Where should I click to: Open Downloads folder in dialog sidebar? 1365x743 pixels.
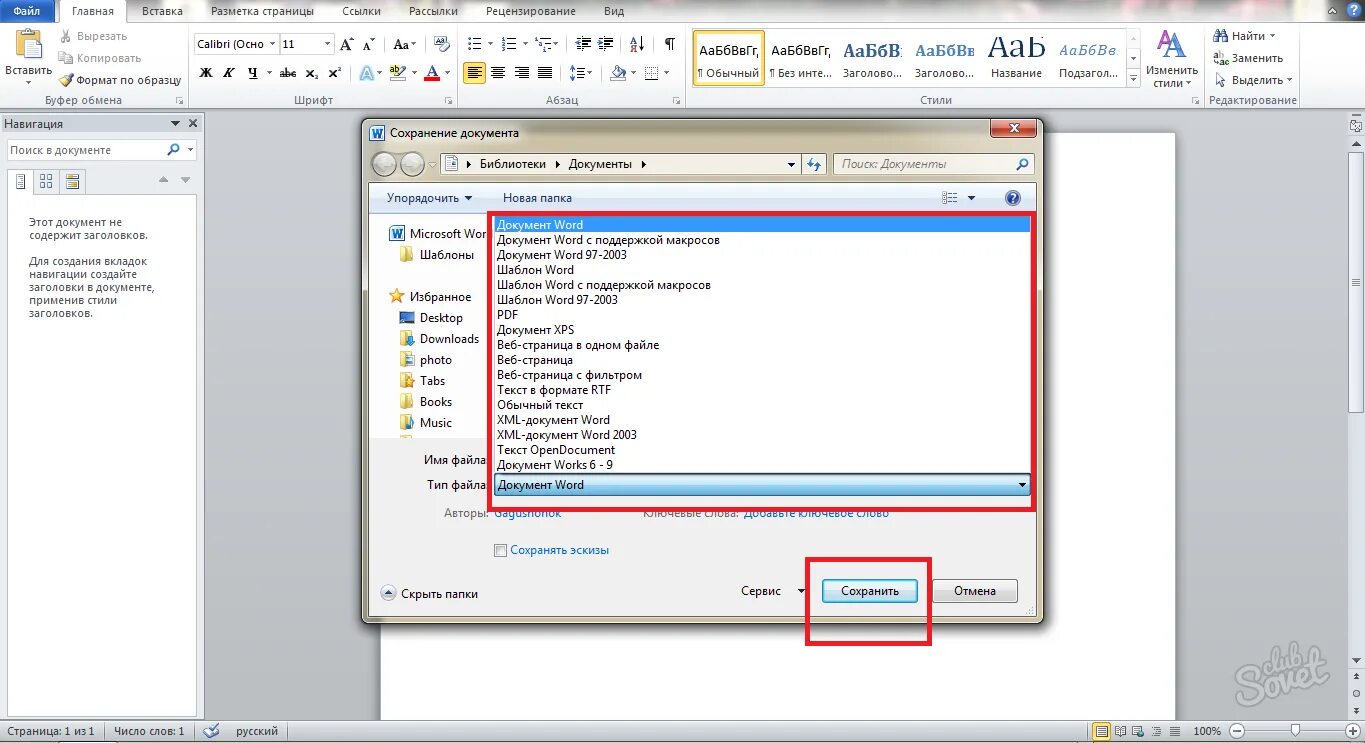pyautogui.click(x=440, y=339)
